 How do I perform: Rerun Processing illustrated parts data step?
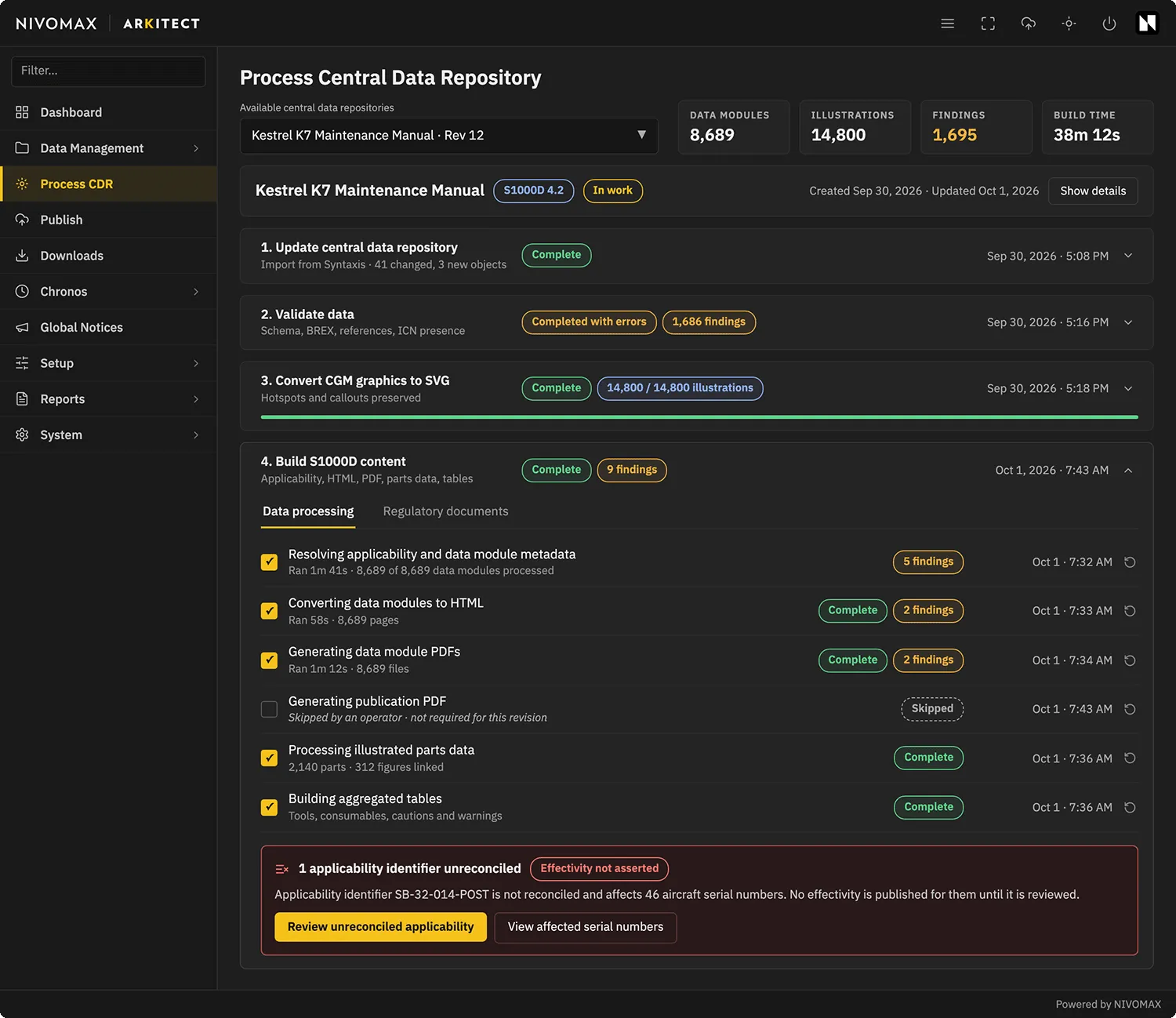1130,758
